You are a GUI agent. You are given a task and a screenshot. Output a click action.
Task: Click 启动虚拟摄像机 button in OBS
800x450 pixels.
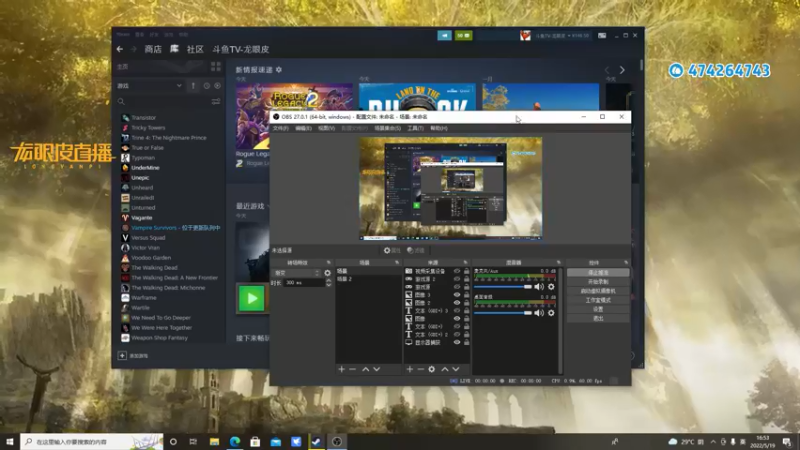(598, 291)
